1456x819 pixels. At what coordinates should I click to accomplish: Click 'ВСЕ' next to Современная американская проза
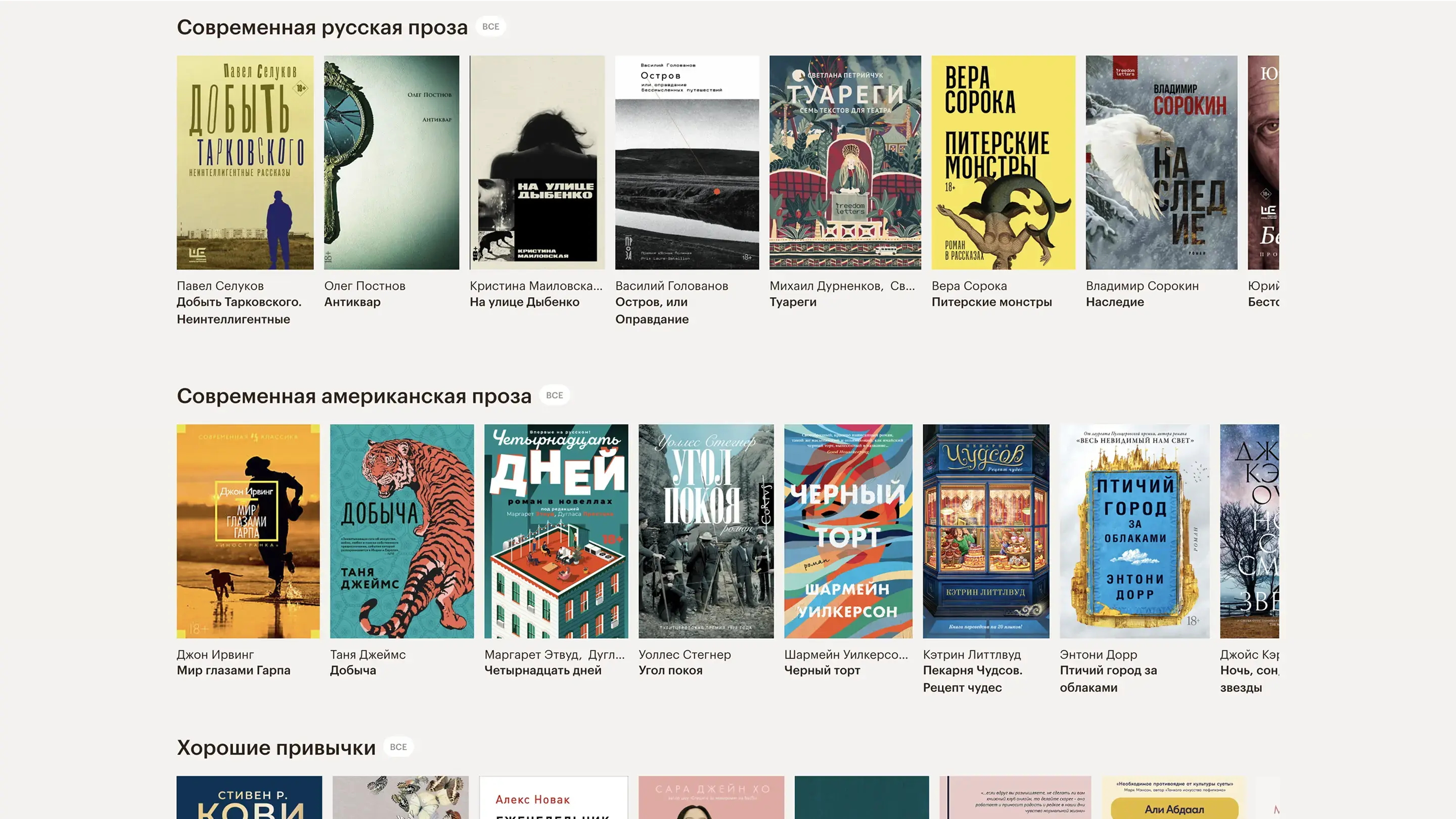[x=554, y=395]
